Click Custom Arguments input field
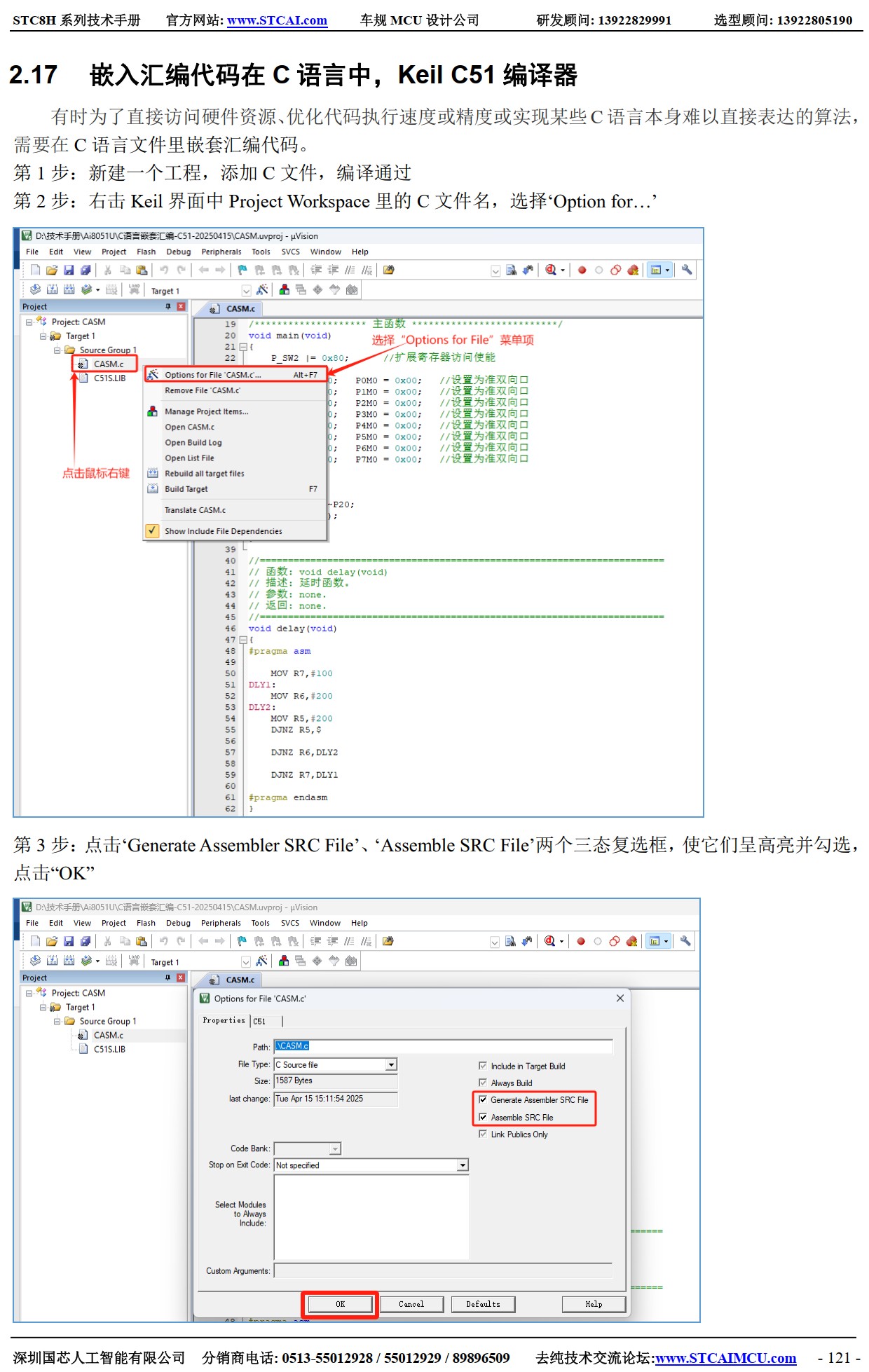Image resolution: width=869 pixels, height=1372 pixels. tap(443, 1270)
